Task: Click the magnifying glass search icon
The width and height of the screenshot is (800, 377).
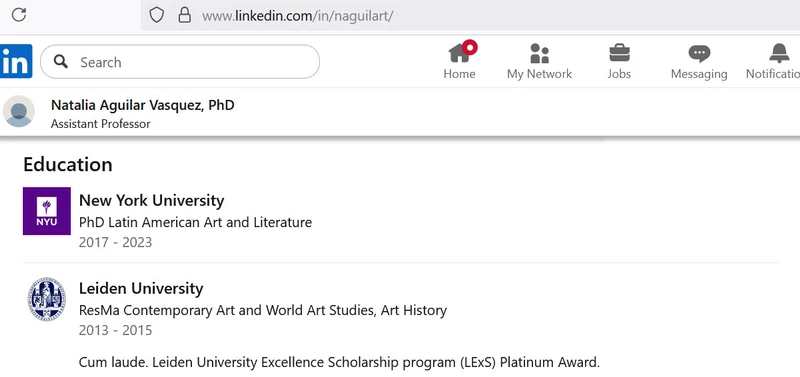Action: point(61,62)
